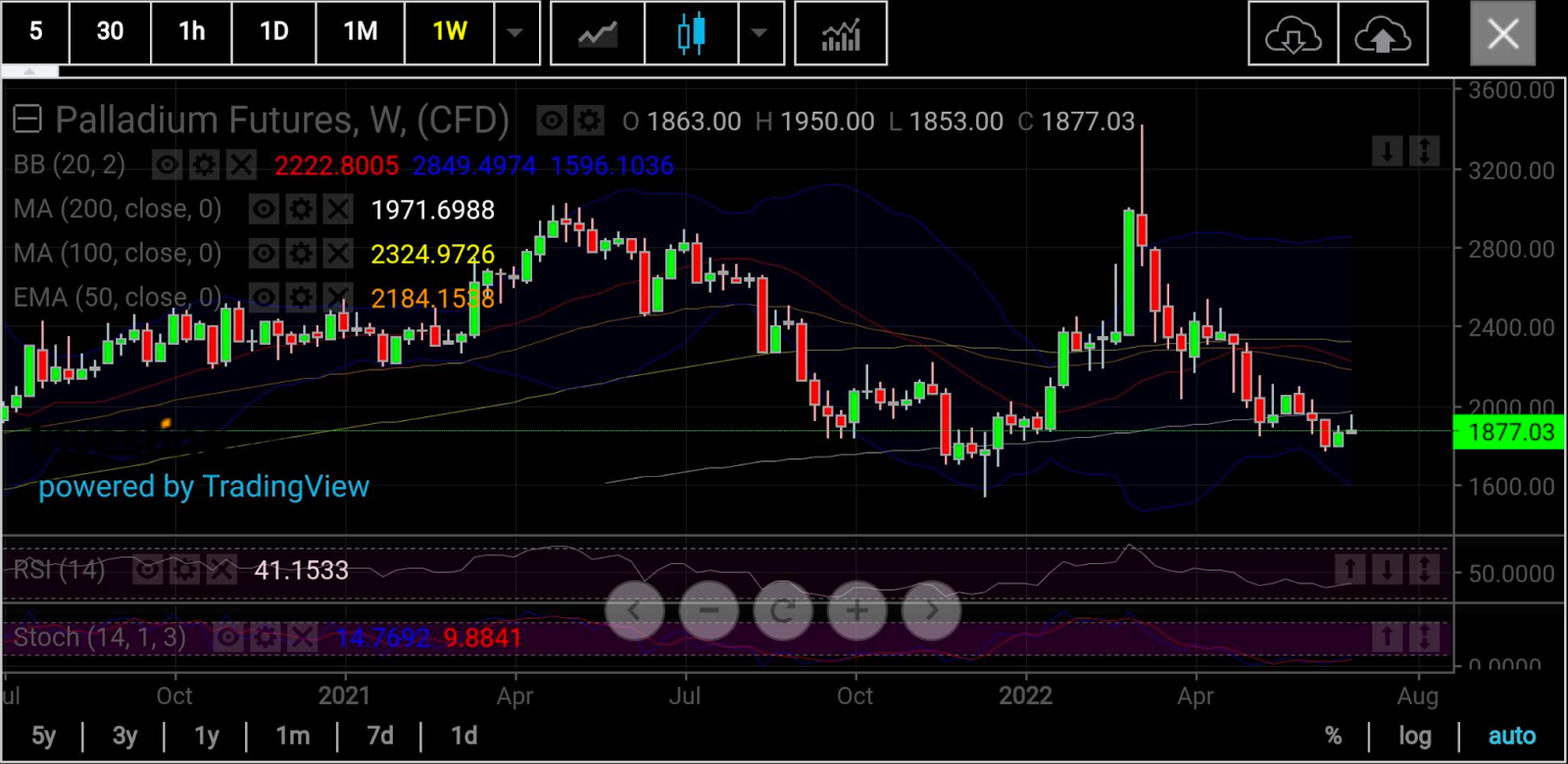Zoom in with the plus button

pyautogui.click(x=857, y=610)
